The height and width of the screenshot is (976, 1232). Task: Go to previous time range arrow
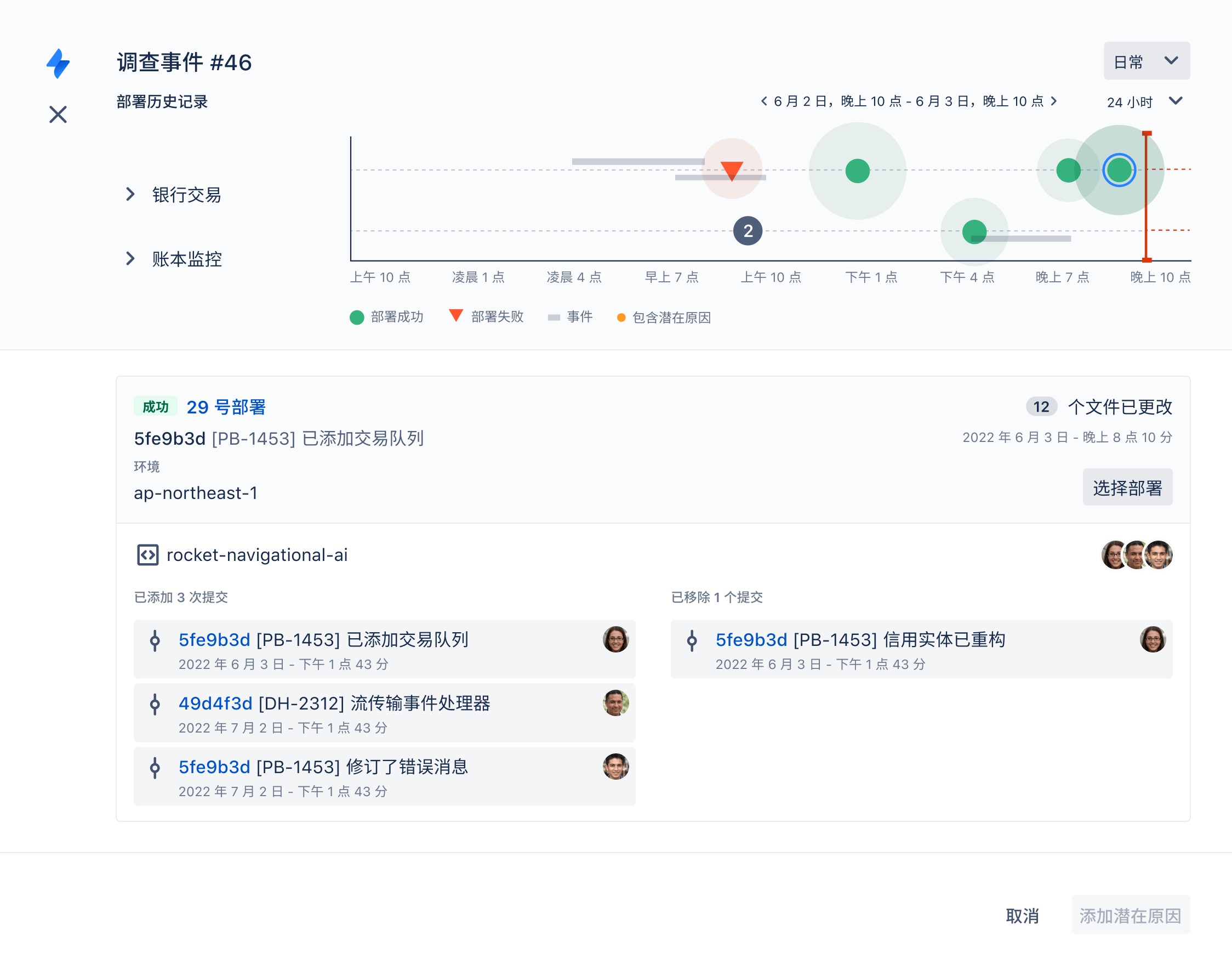click(763, 101)
